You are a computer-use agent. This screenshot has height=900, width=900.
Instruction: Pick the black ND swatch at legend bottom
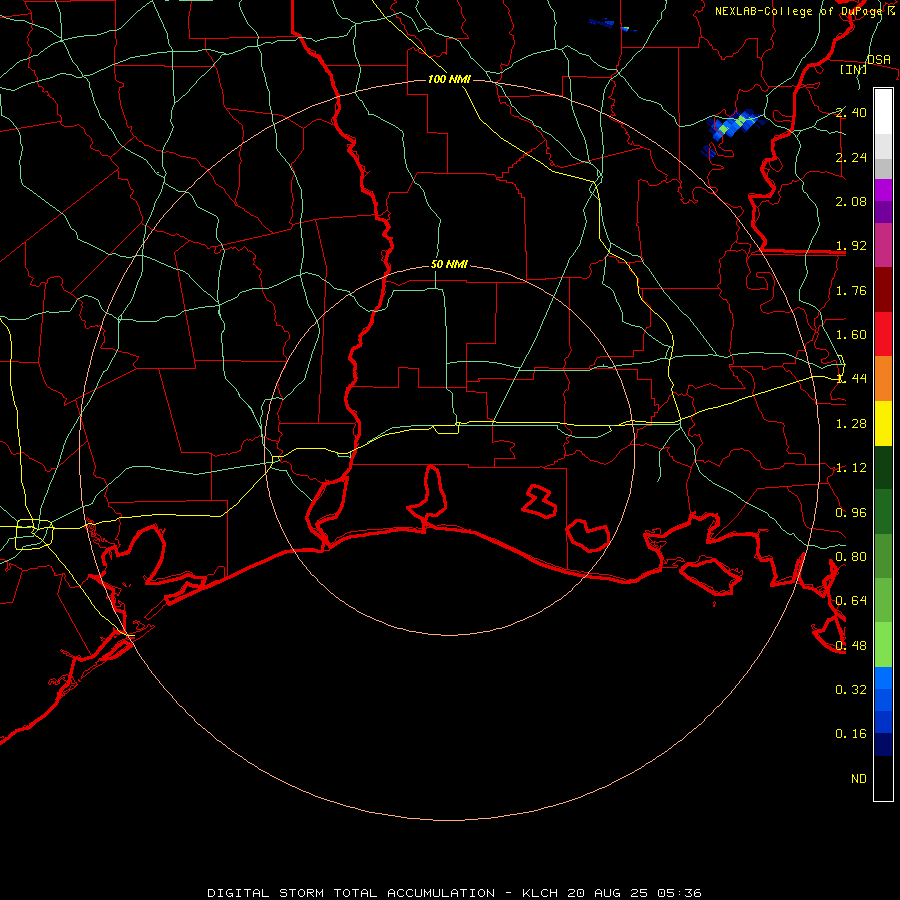pos(883,778)
